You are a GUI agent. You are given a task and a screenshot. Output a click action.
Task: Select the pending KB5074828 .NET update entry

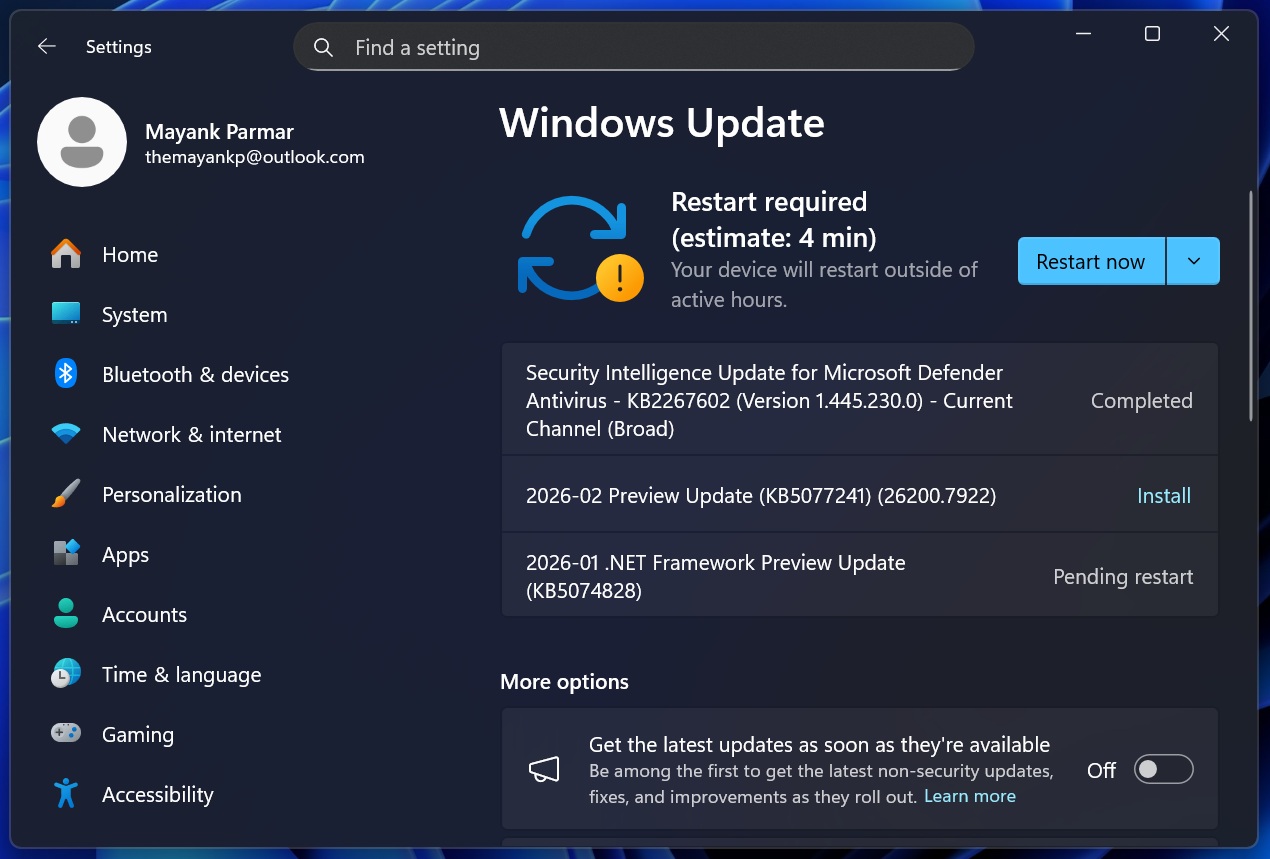click(x=715, y=575)
